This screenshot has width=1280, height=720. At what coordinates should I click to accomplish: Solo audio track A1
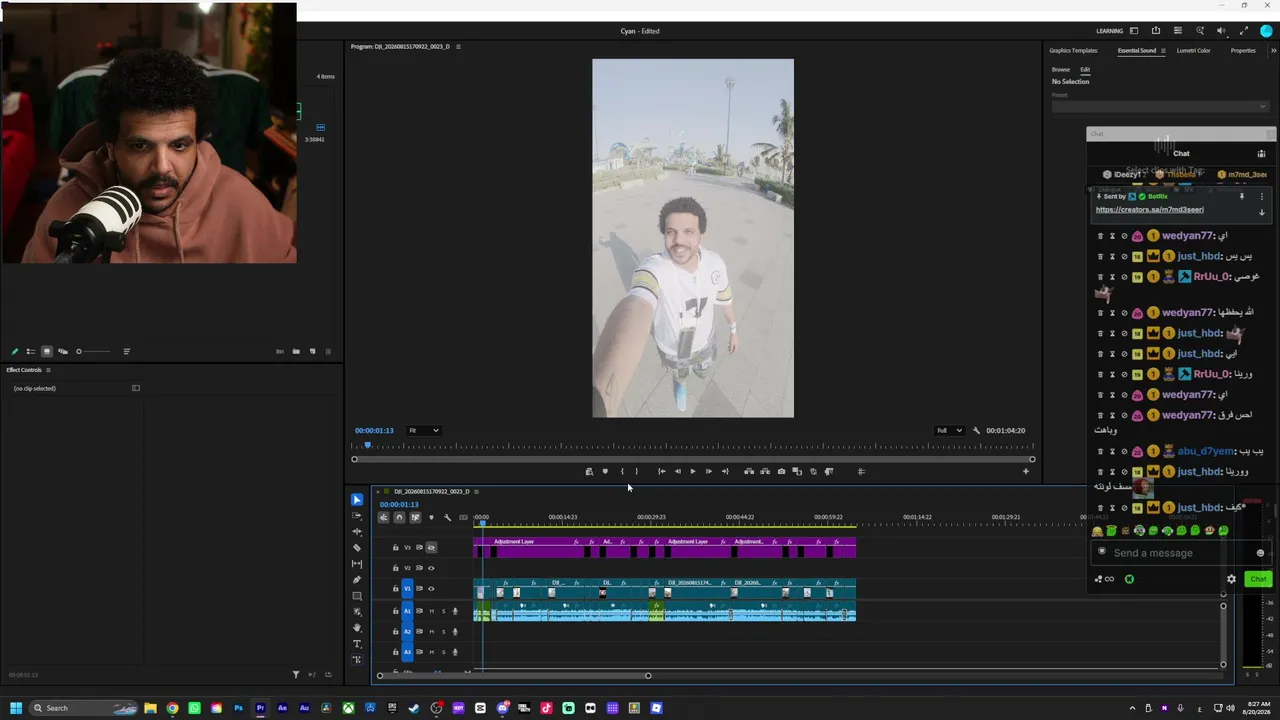(x=444, y=611)
